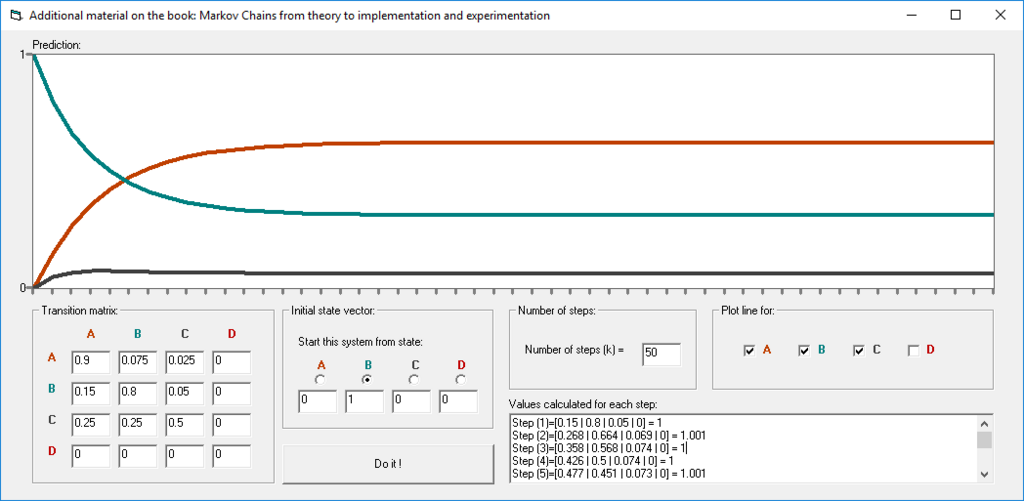
Task: Enable plot line checkbox for D
Action: (x=914, y=351)
